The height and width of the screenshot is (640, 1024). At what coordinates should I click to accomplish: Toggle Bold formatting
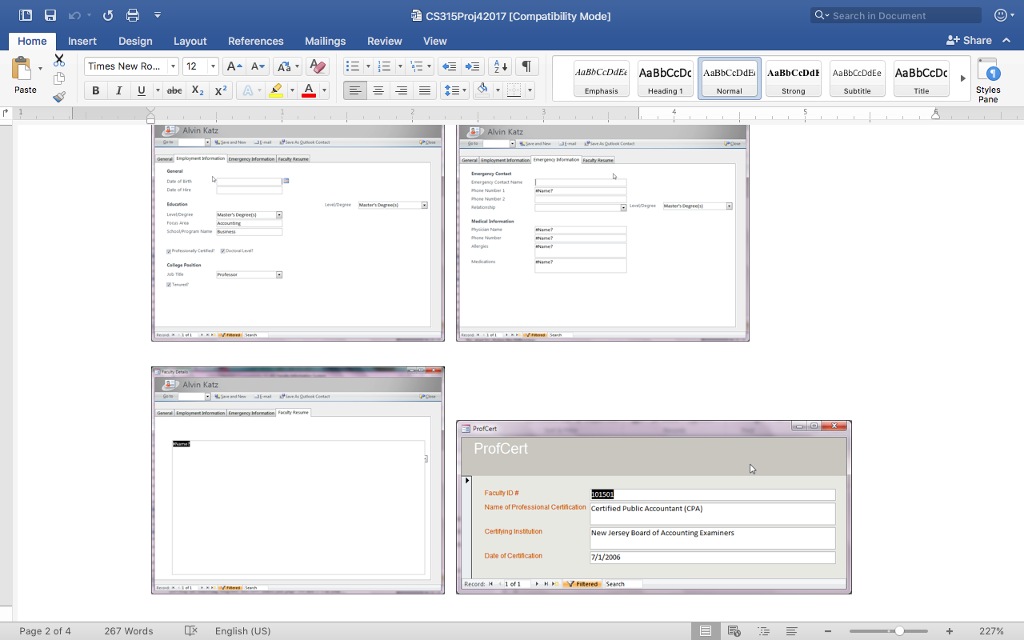95,91
